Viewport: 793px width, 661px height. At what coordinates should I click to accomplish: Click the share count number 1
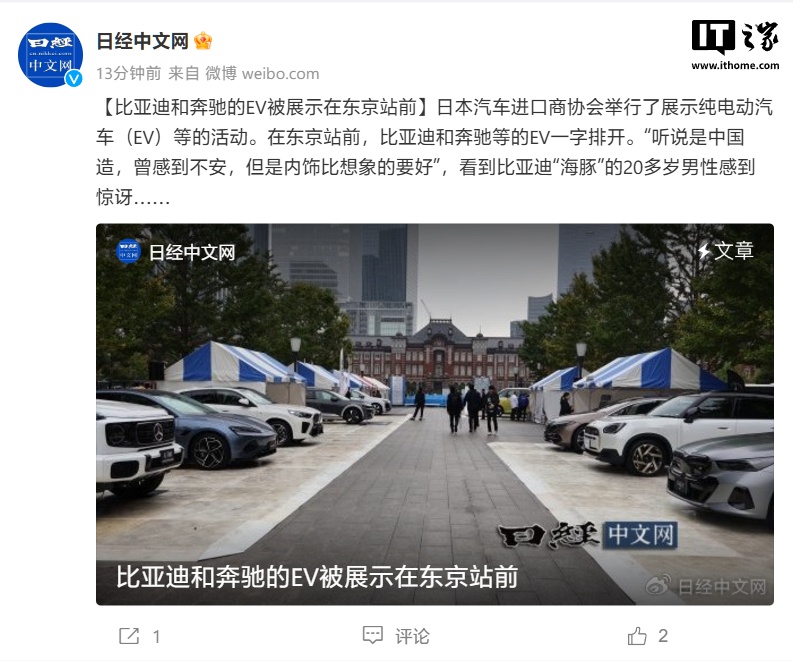157,636
